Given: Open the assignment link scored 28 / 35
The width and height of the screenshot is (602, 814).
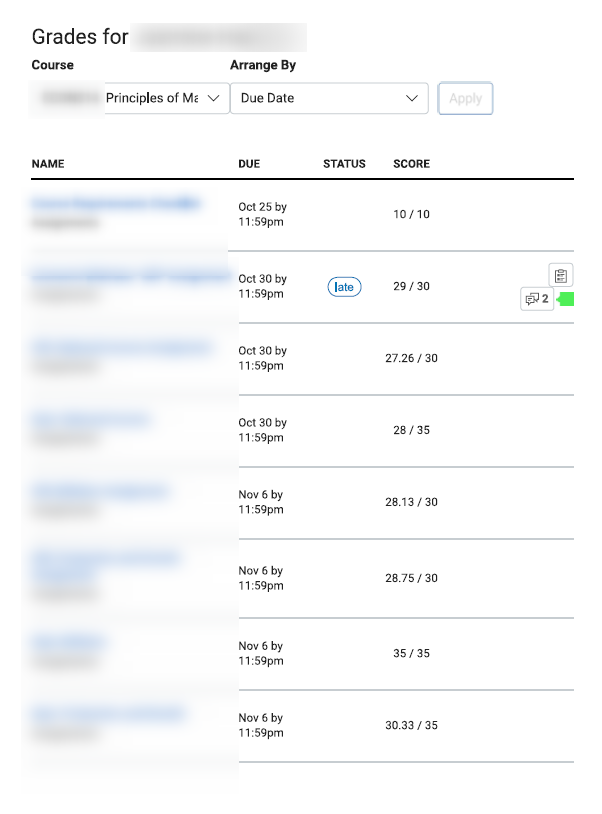Looking at the screenshot, I should (91, 419).
